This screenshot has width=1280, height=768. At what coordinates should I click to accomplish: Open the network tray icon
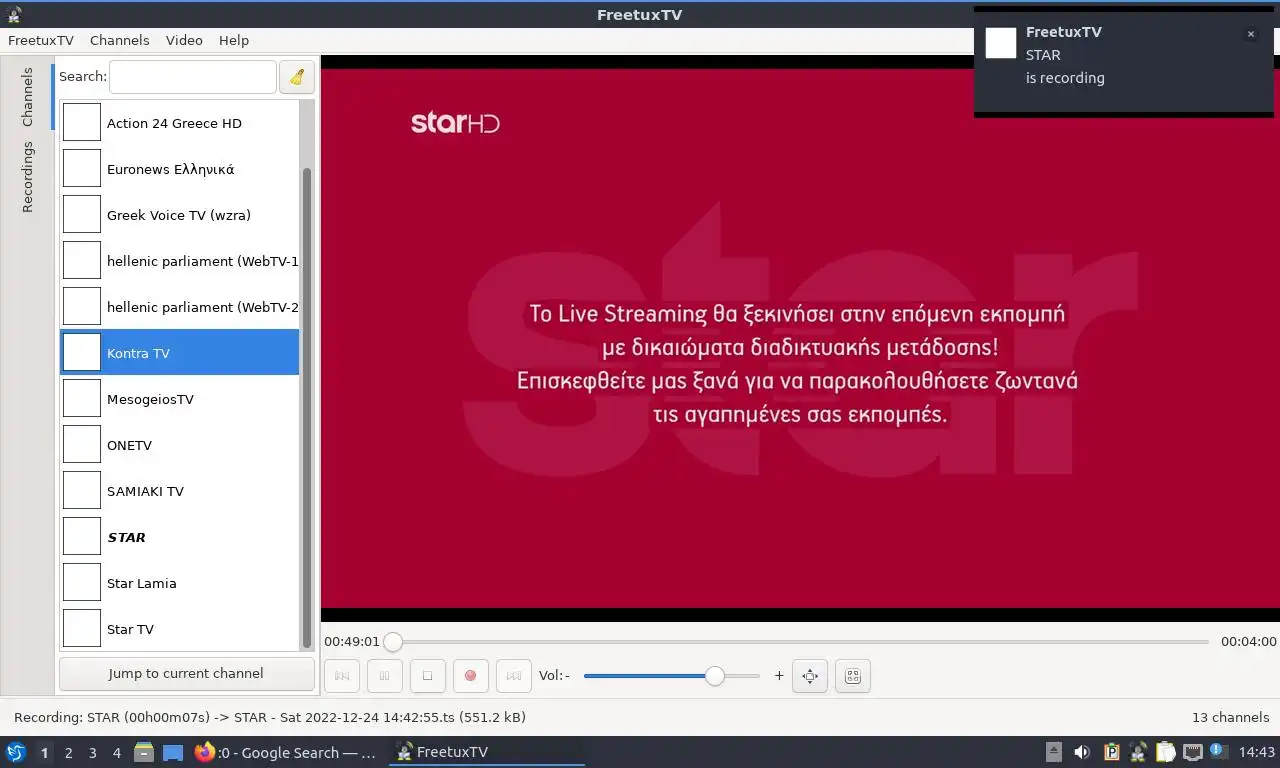pyautogui.click(x=1192, y=752)
